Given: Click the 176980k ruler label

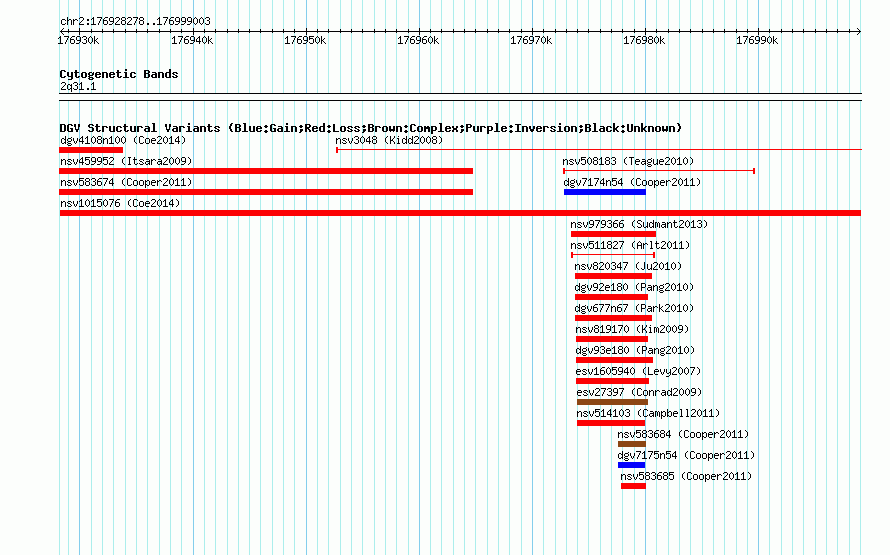Looking at the screenshot, I should (x=644, y=40).
